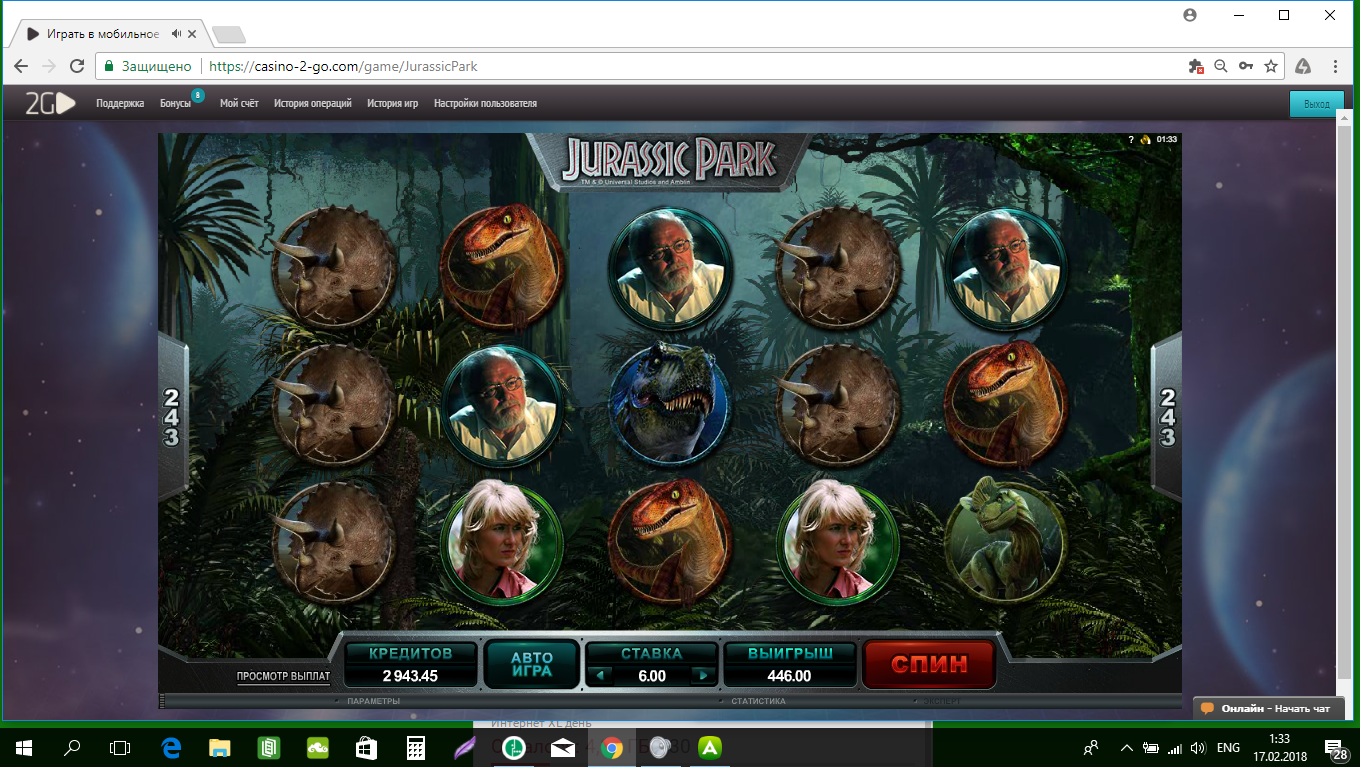Screen dimensions: 1360x767
Task: Click the Chrome profile avatar icon
Action: 1190,15
